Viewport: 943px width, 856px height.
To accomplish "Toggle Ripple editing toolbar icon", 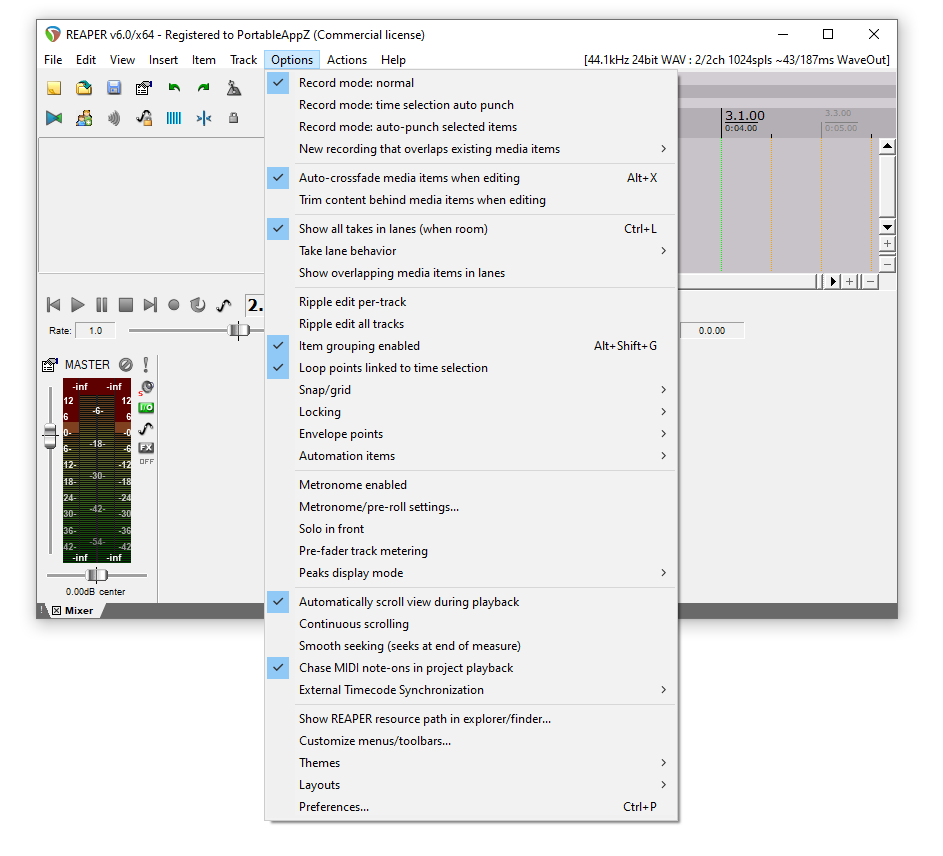I will [114, 118].
